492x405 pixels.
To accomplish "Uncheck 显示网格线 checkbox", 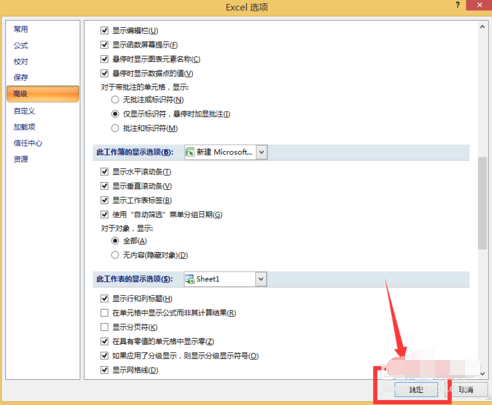I will pos(104,370).
